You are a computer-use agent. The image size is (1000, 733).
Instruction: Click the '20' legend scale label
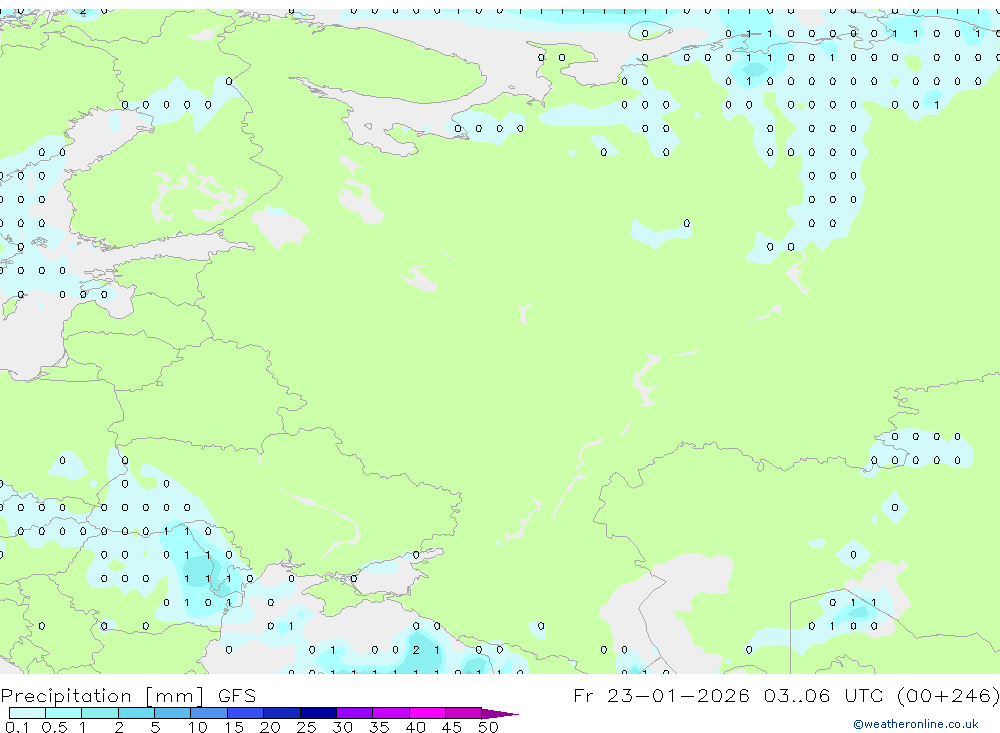pyautogui.click(x=270, y=727)
